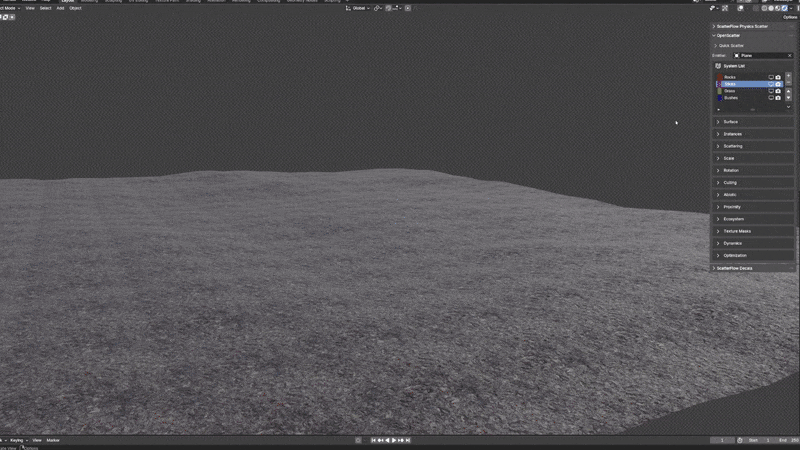Expand the Instances section
The width and height of the screenshot is (800, 450).
coord(753,134)
